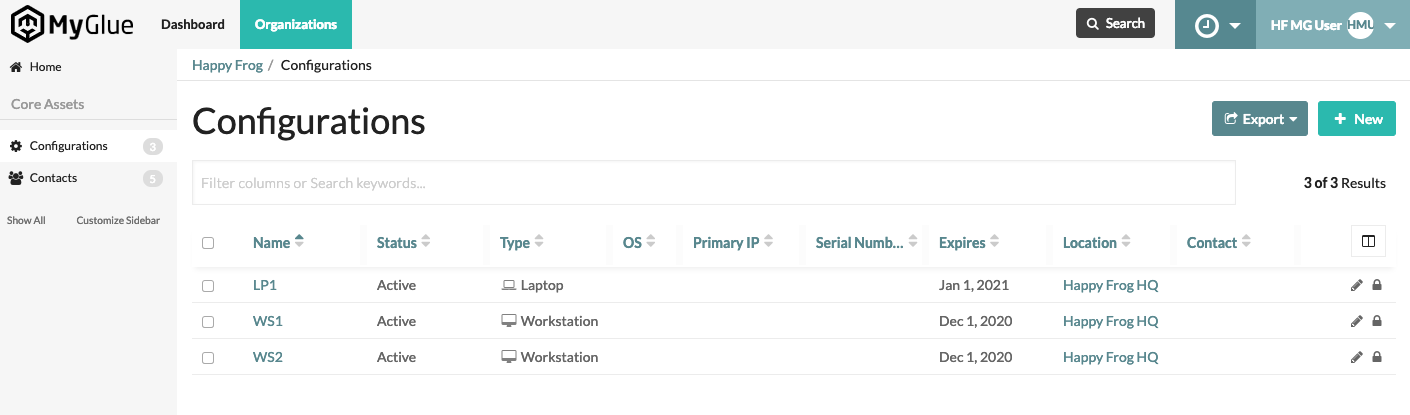Click the pencil edit icon for LP1

pos(1356,285)
